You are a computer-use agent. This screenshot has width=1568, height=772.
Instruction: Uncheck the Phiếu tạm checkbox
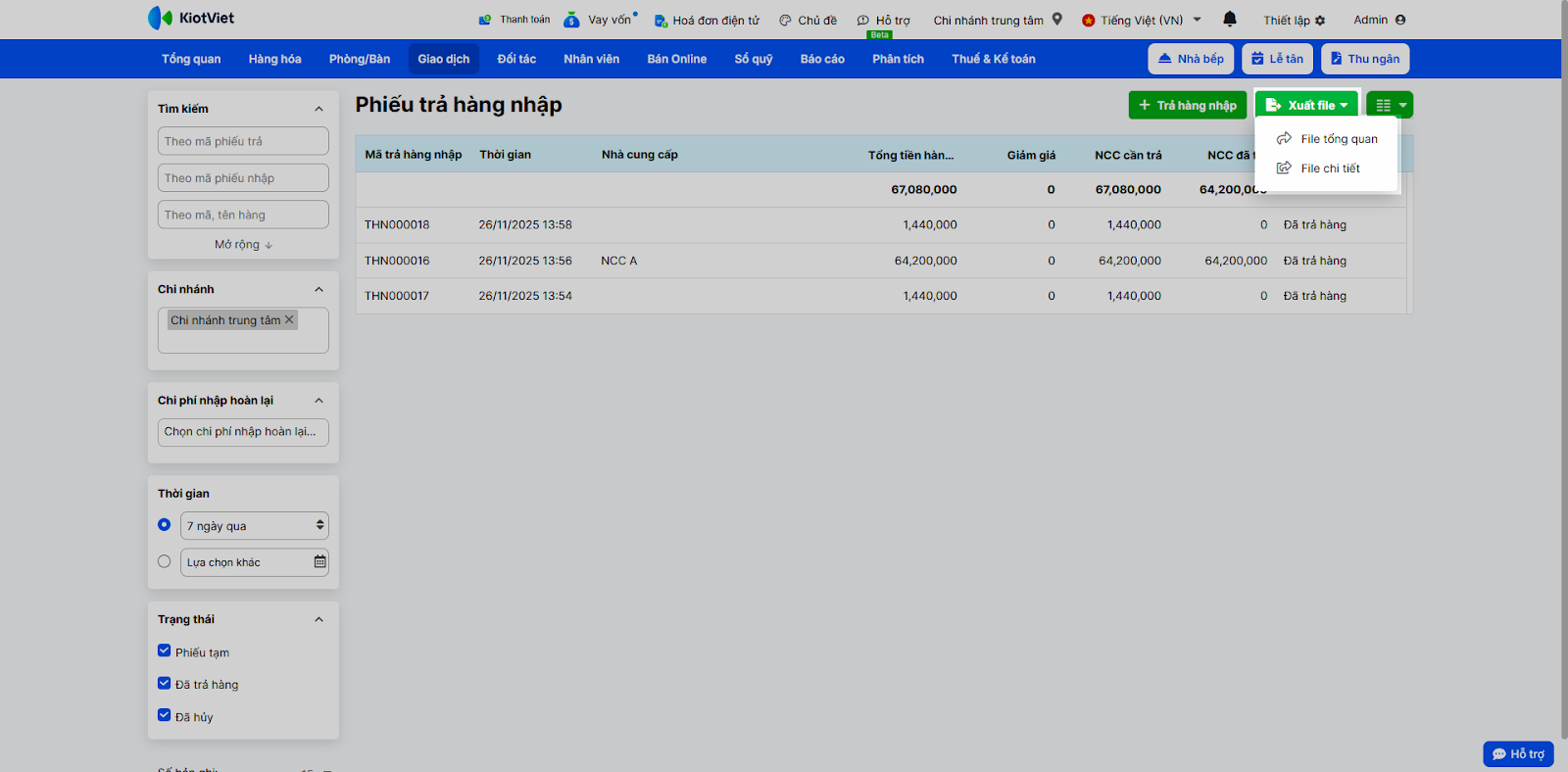coord(165,651)
